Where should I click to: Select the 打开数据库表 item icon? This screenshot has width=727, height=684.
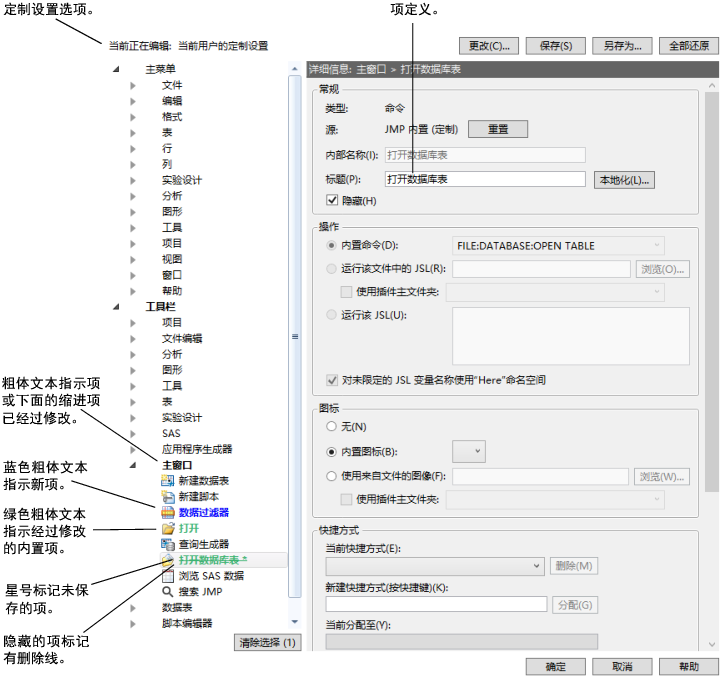pos(167,560)
